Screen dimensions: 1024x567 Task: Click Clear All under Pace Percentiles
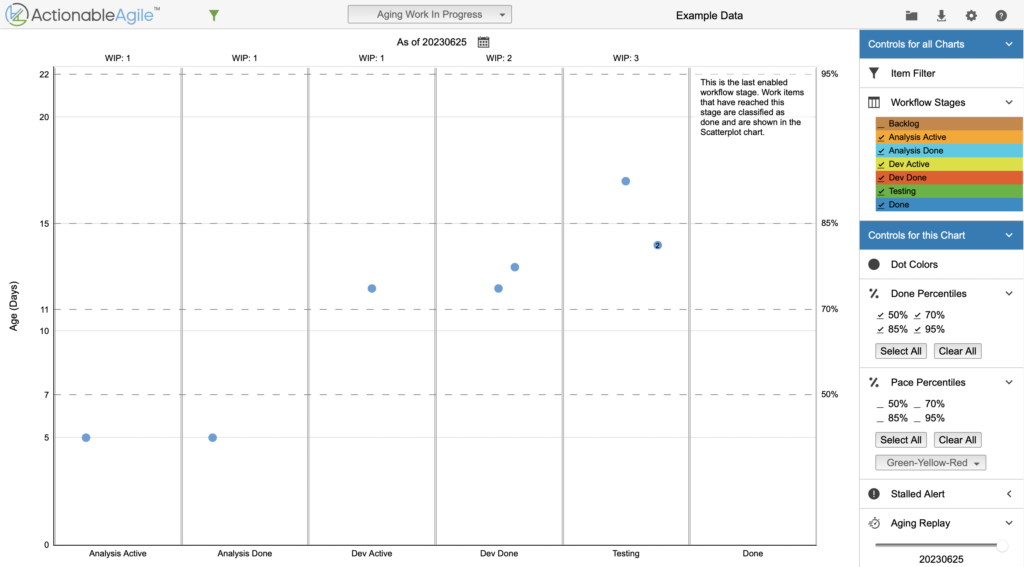(957, 440)
